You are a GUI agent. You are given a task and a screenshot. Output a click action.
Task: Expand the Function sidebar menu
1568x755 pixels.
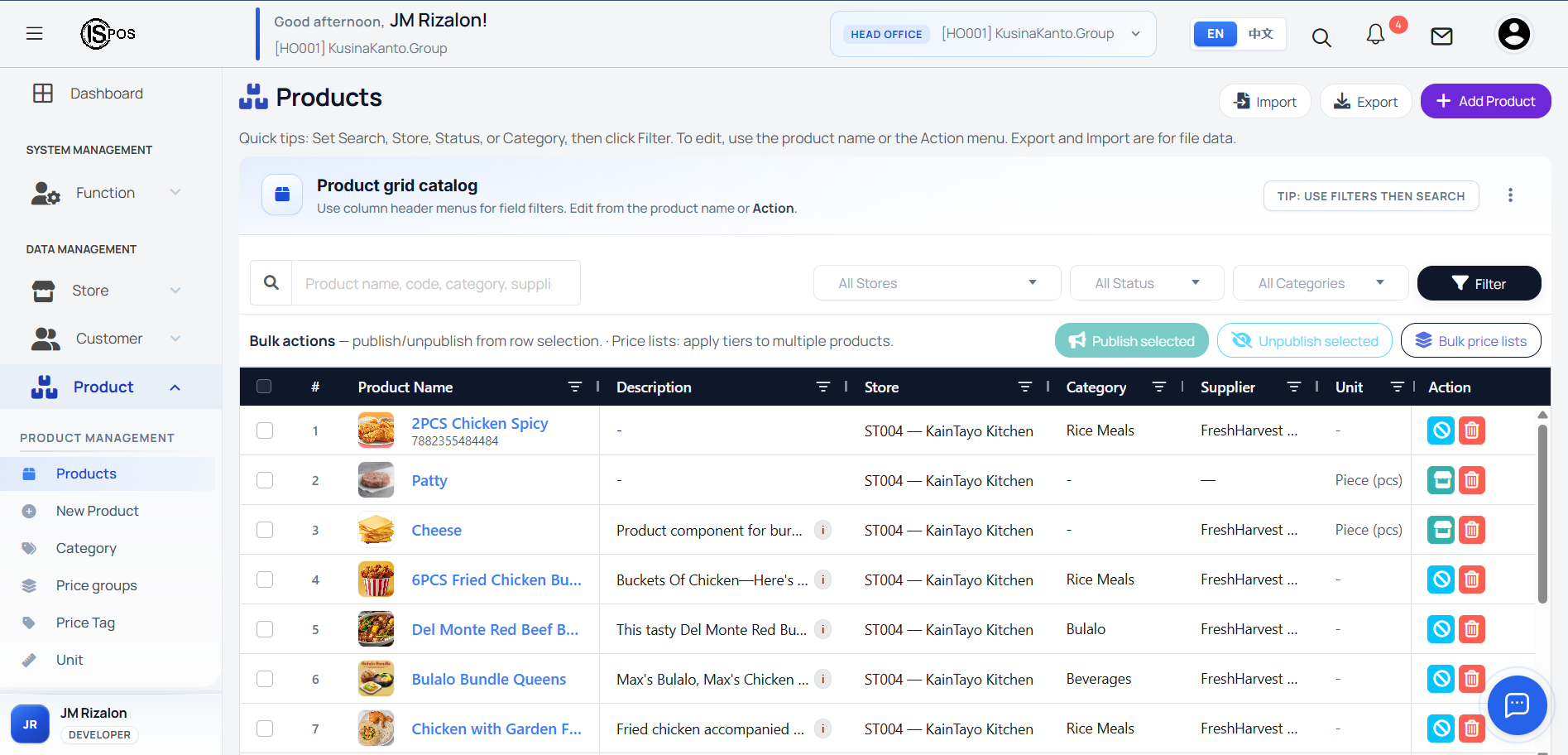[106, 193]
